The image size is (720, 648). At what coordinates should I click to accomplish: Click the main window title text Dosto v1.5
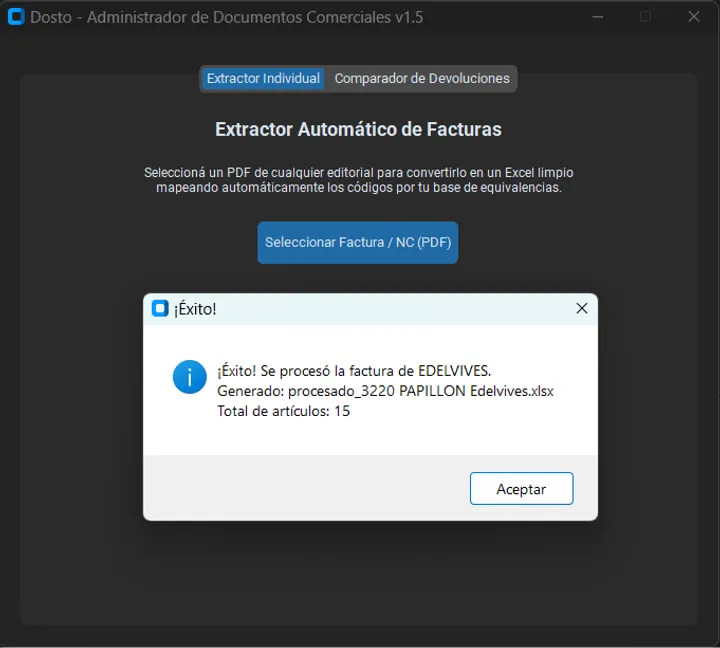(x=226, y=17)
